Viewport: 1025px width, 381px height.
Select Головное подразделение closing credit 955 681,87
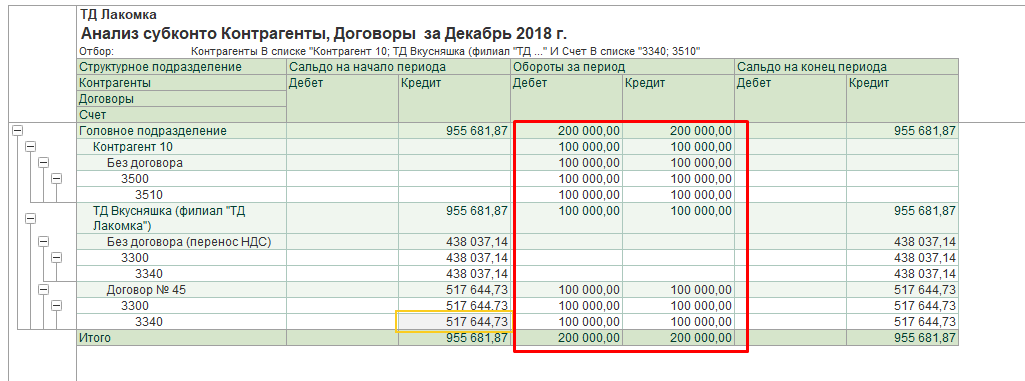click(x=902, y=131)
